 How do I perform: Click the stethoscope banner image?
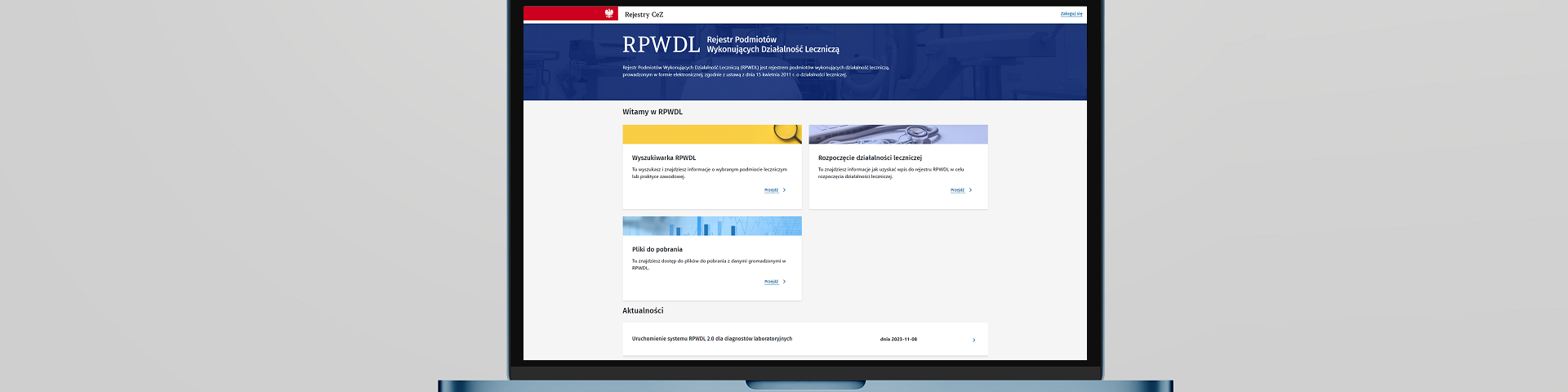coord(898,134)
